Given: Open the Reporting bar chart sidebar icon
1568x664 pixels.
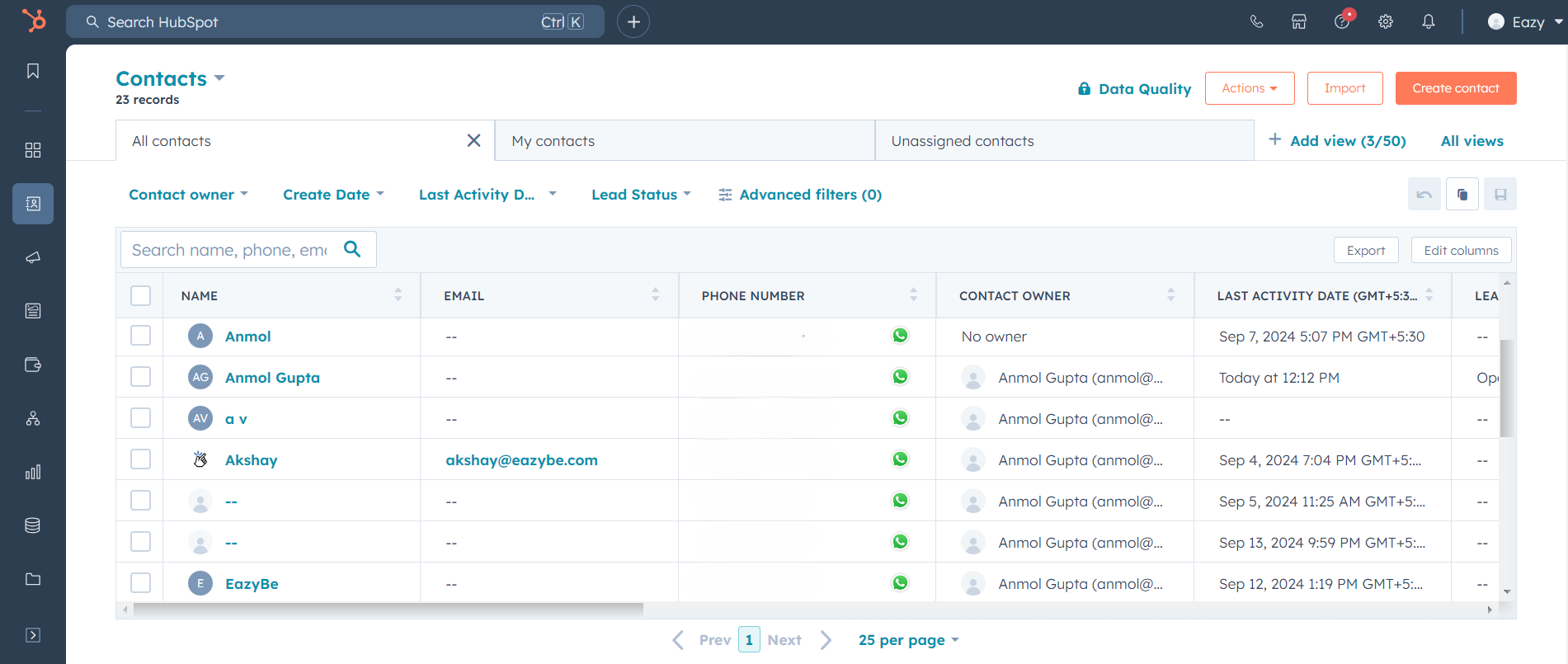Looking at the screenshot, I should 33,472.
